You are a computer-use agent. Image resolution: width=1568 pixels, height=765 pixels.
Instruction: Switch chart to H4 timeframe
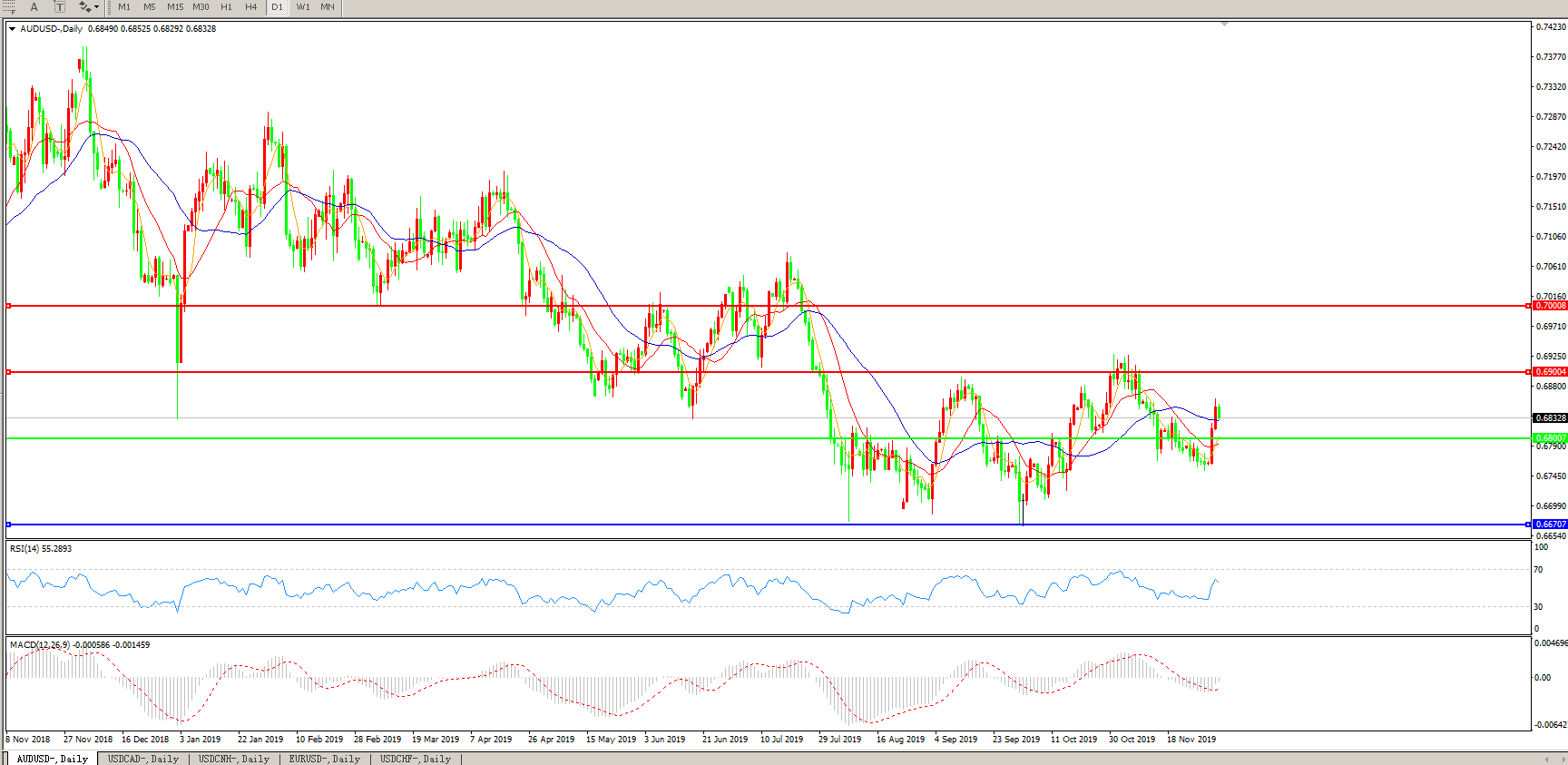[251, 7]
